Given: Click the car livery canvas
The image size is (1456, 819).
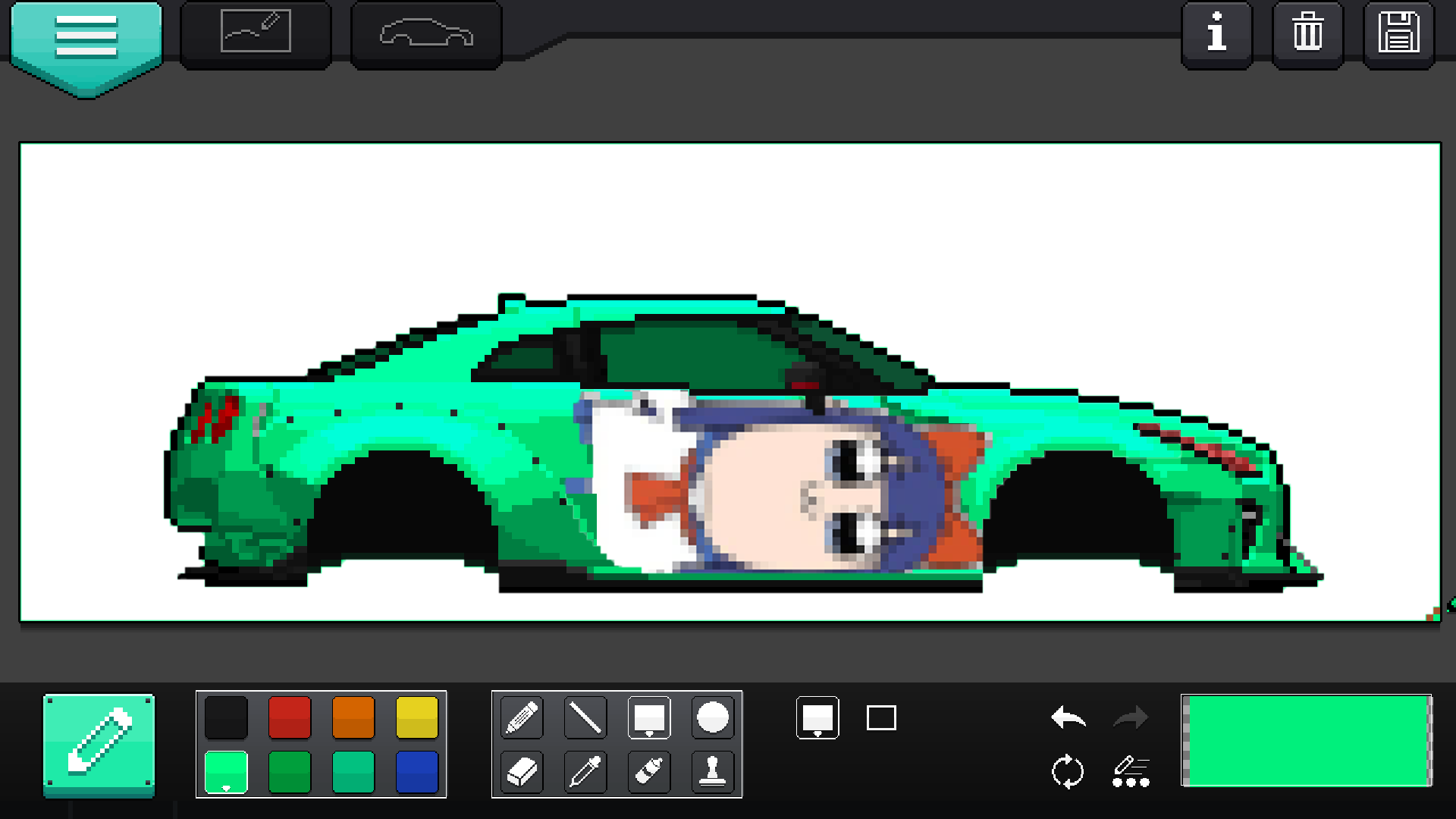Looking at the screenshot, I should (730, 382).
